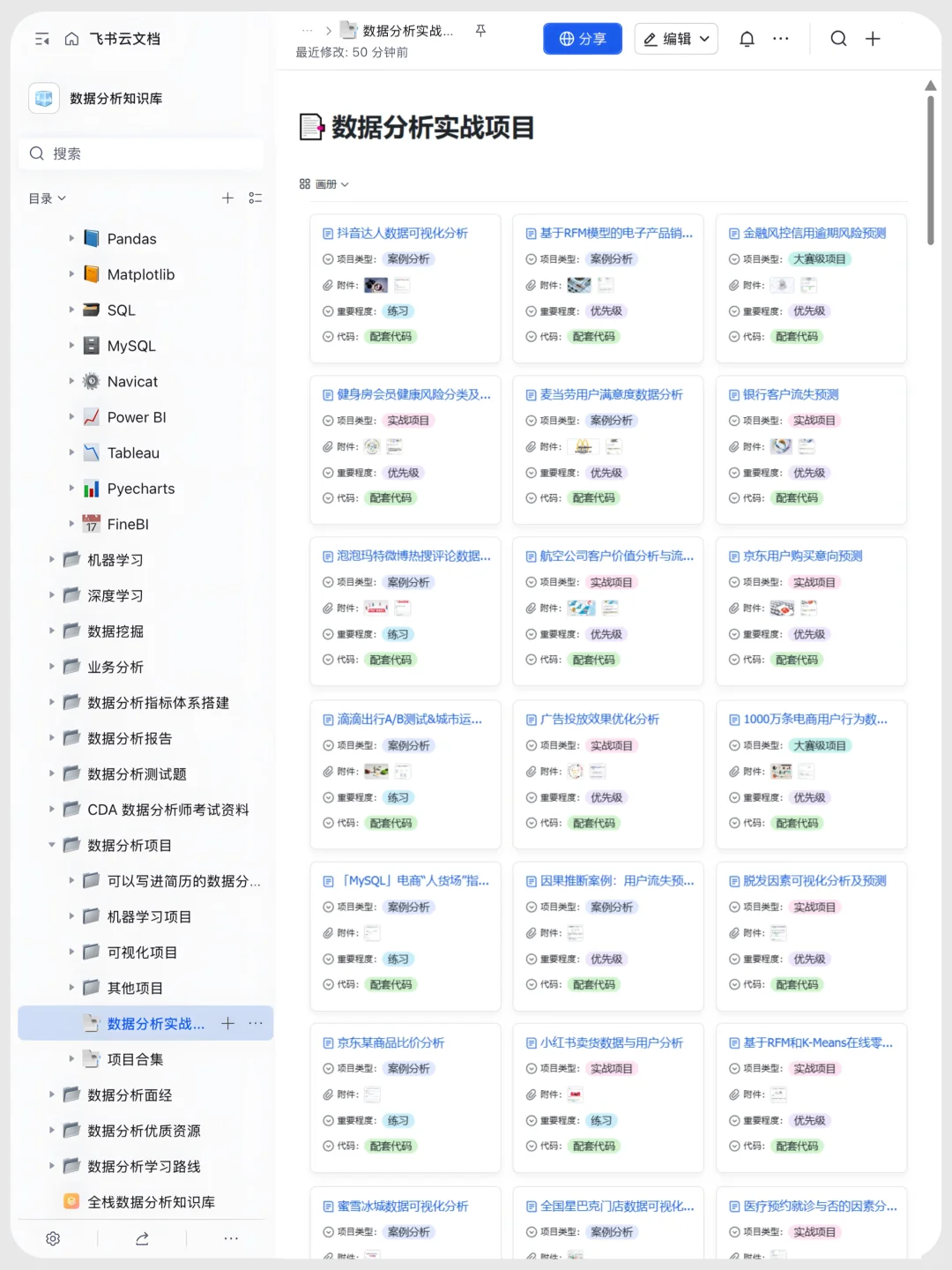
Task: Open notifications bell icon
Action: [x=747, y=39]
